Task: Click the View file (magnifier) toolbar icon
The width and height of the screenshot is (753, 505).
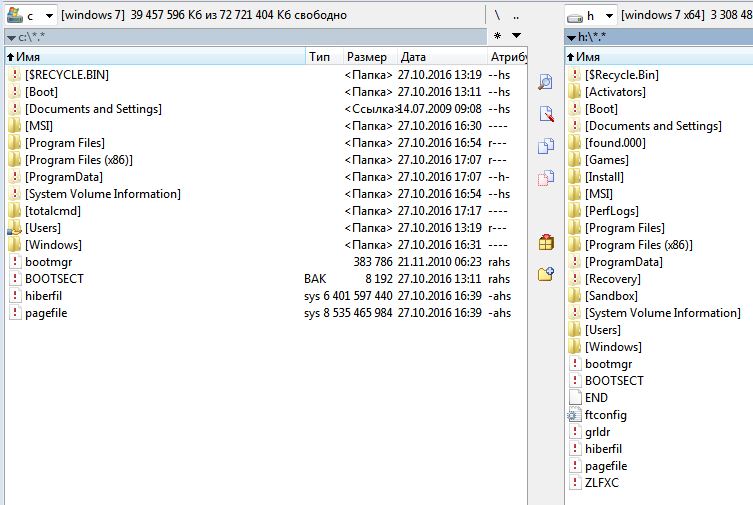Action: pos(546,82)
